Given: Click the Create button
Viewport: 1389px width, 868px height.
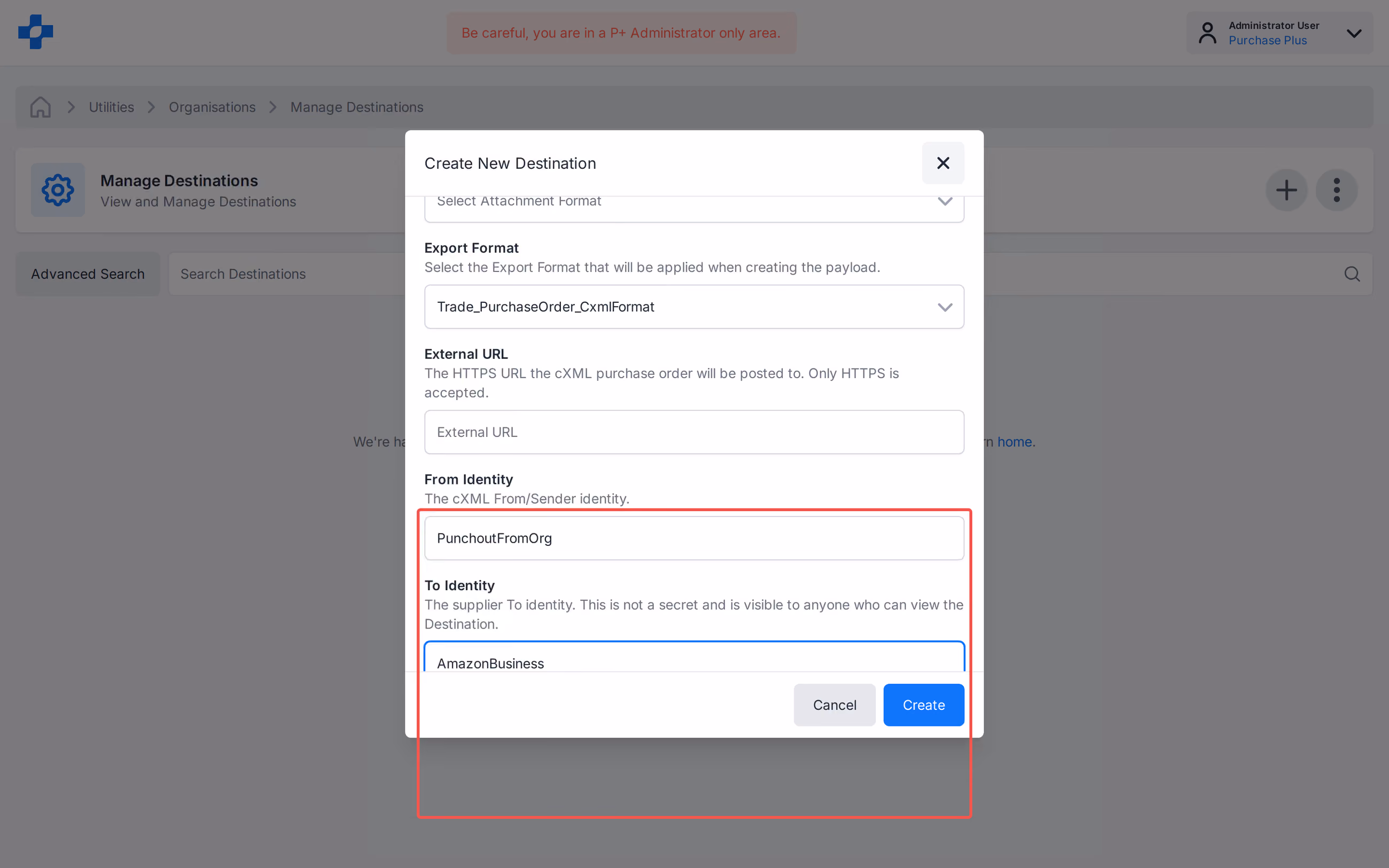Looking at the screenshot, I should 924,705.
